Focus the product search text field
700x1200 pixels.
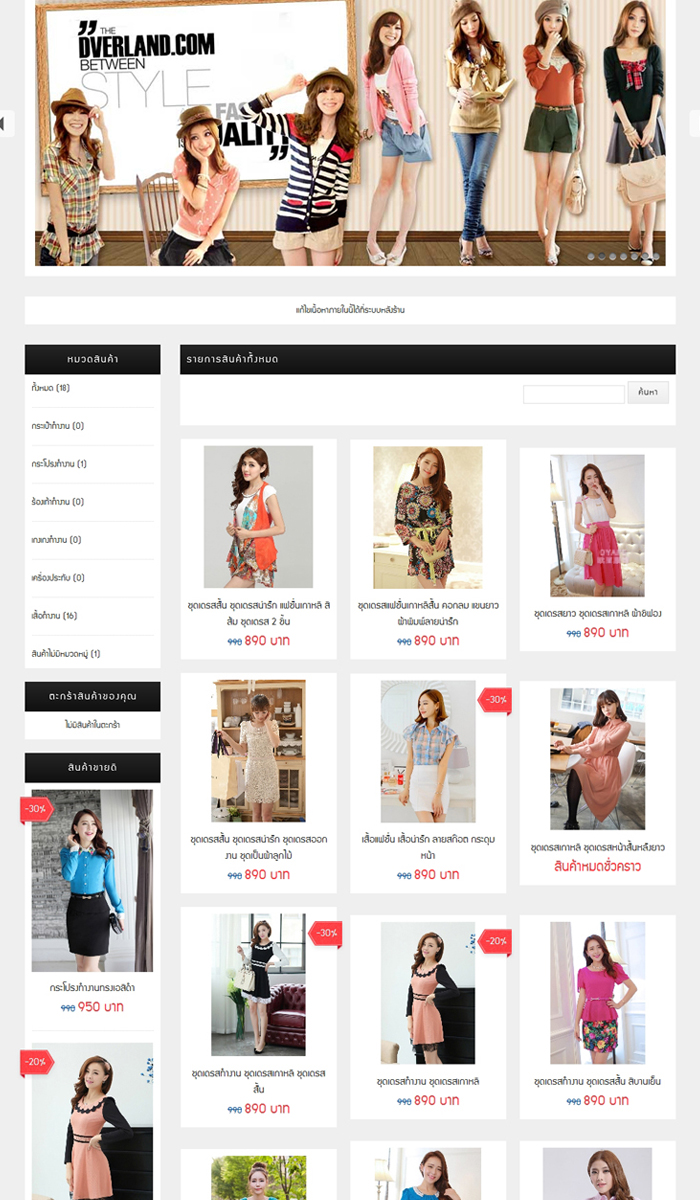coord(573,394)
